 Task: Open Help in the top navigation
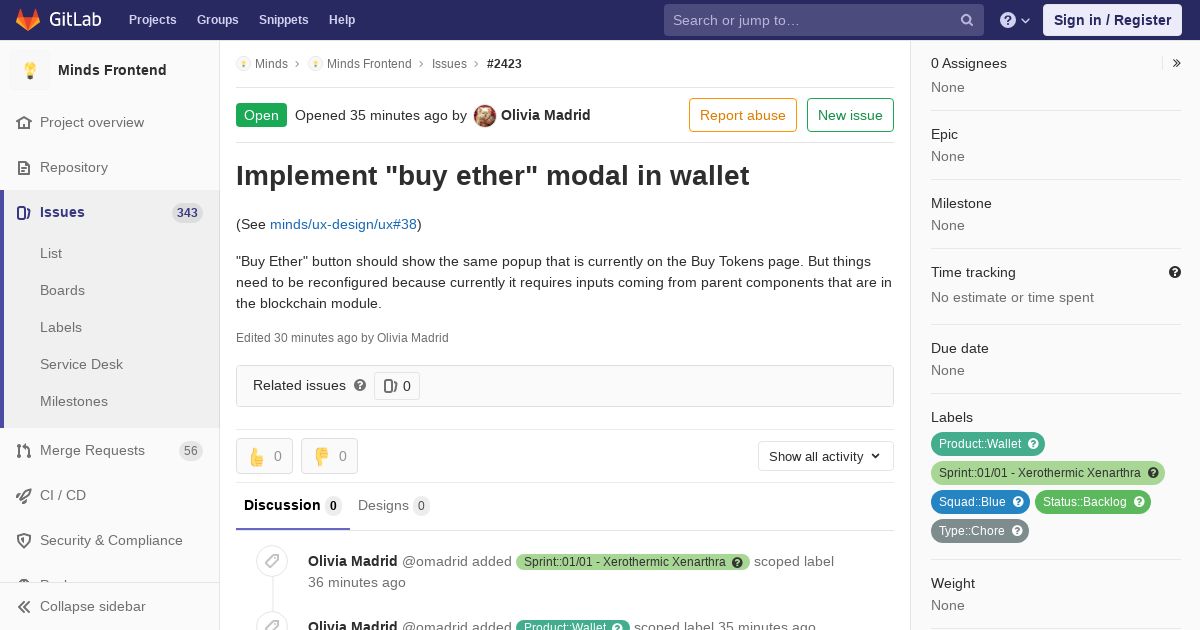[x=342, y=20]
